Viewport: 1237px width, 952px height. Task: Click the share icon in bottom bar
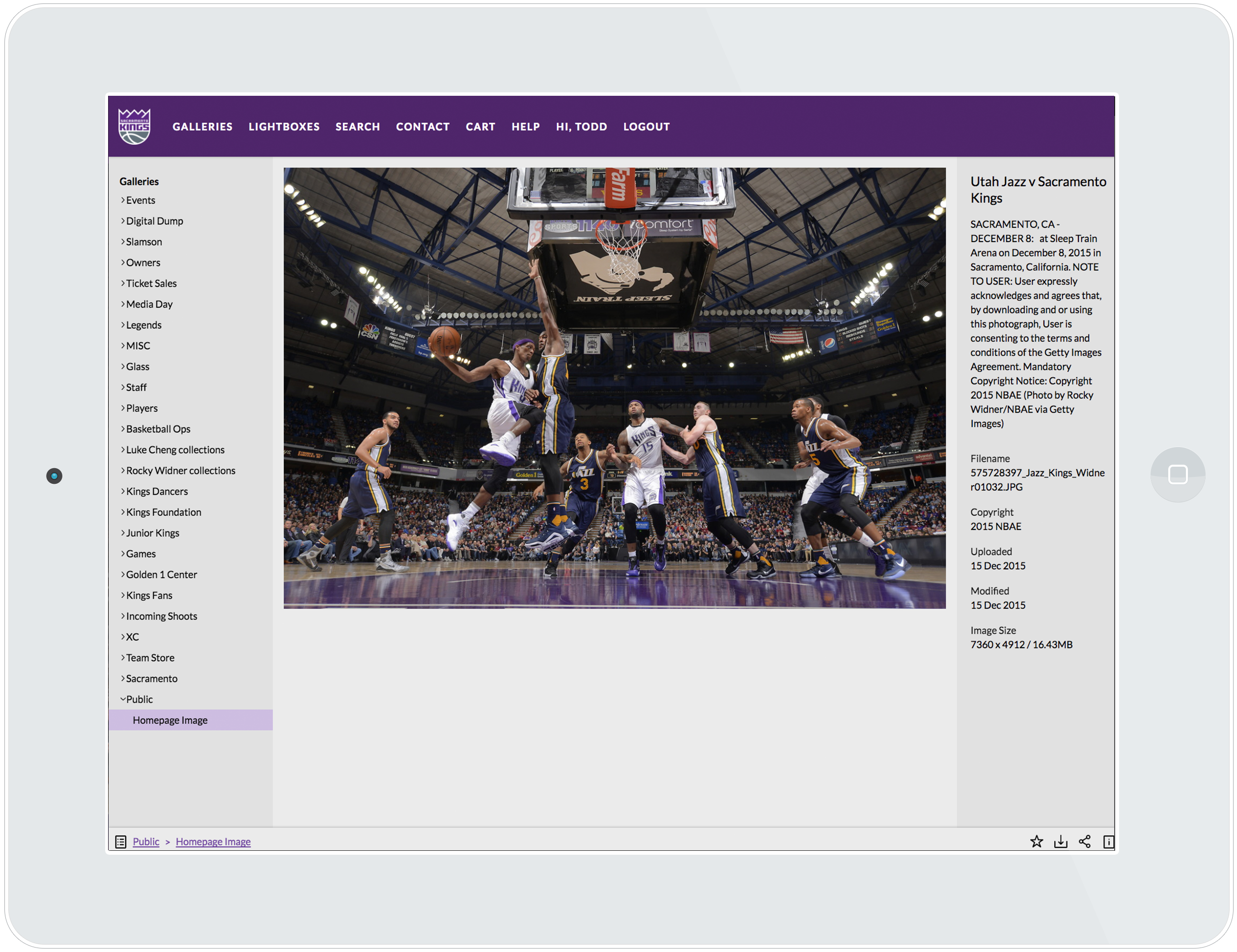(x=1084, y=841)
